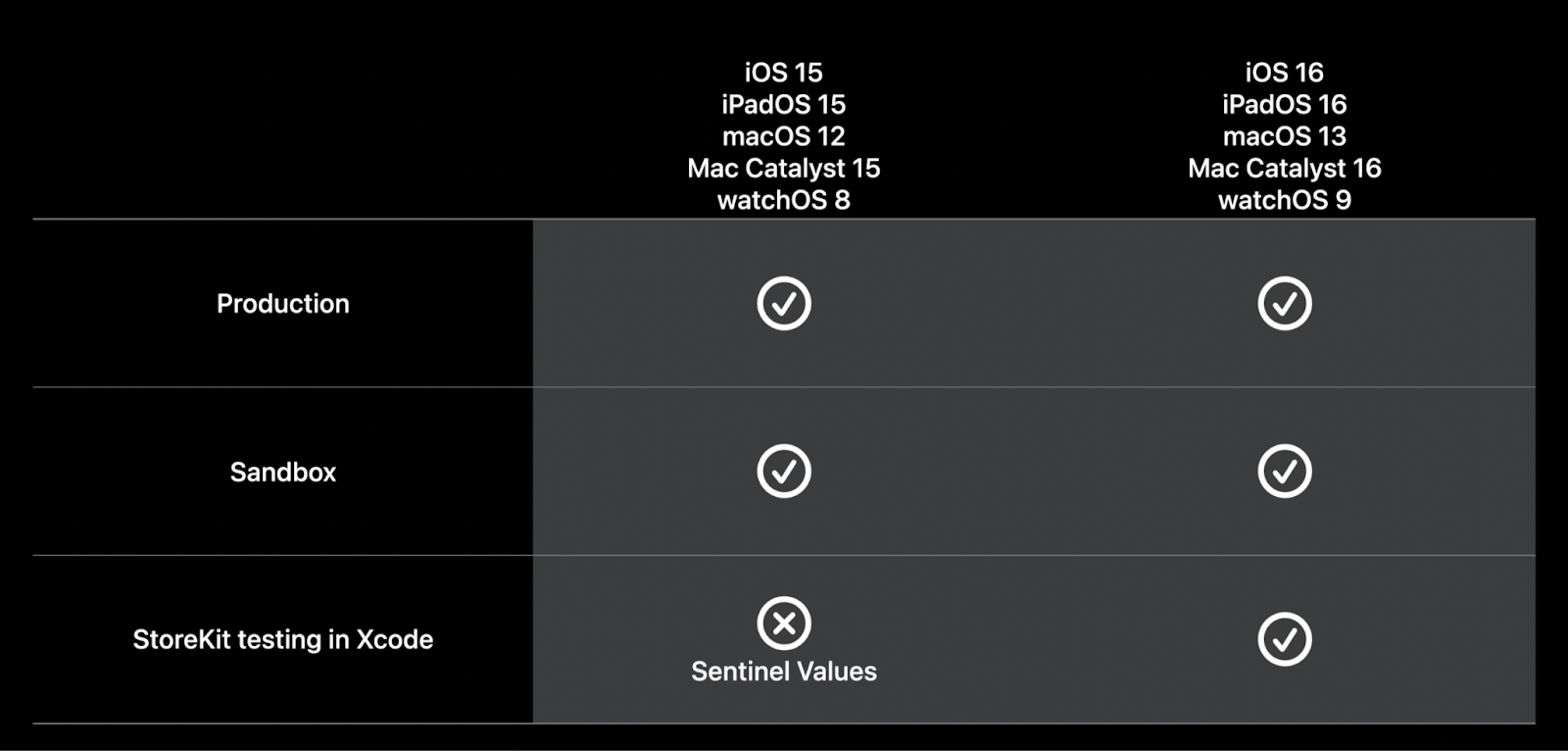Click the Production checkmark under iOS 15
Screen dimensions: 1568x751
784,303
